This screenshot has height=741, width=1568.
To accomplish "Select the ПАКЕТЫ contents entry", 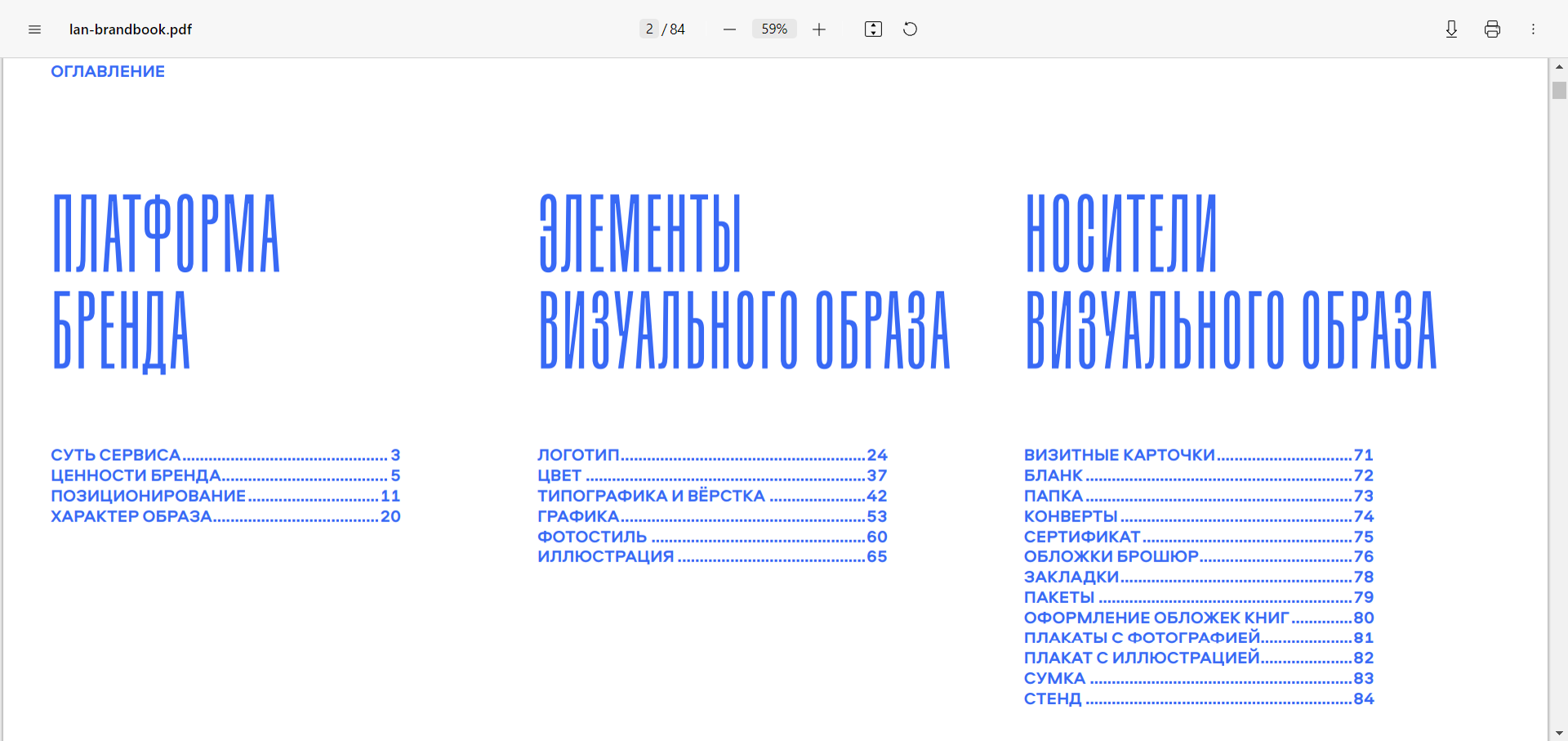I will [x=1199, y=597].
